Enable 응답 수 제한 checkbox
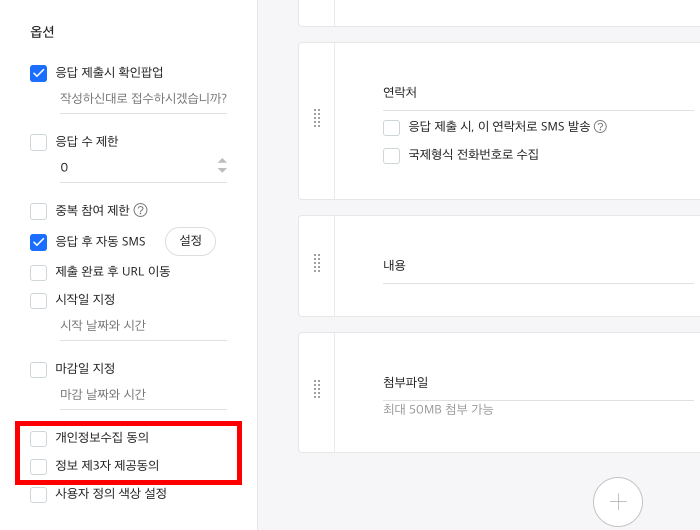Viewport: 700px width, 530px height. pos(38,142)
